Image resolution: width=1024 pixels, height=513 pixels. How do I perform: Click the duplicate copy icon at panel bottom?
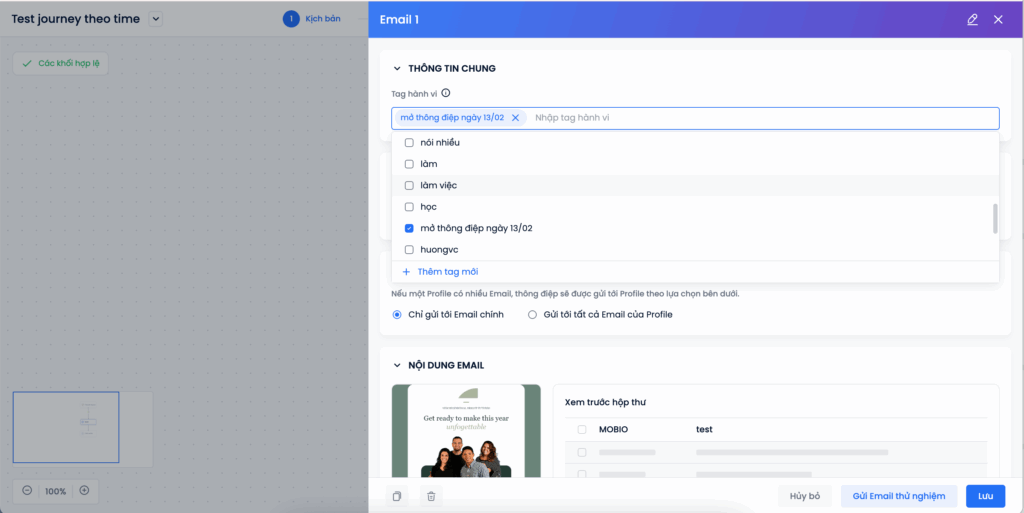(x=397, y=496)
